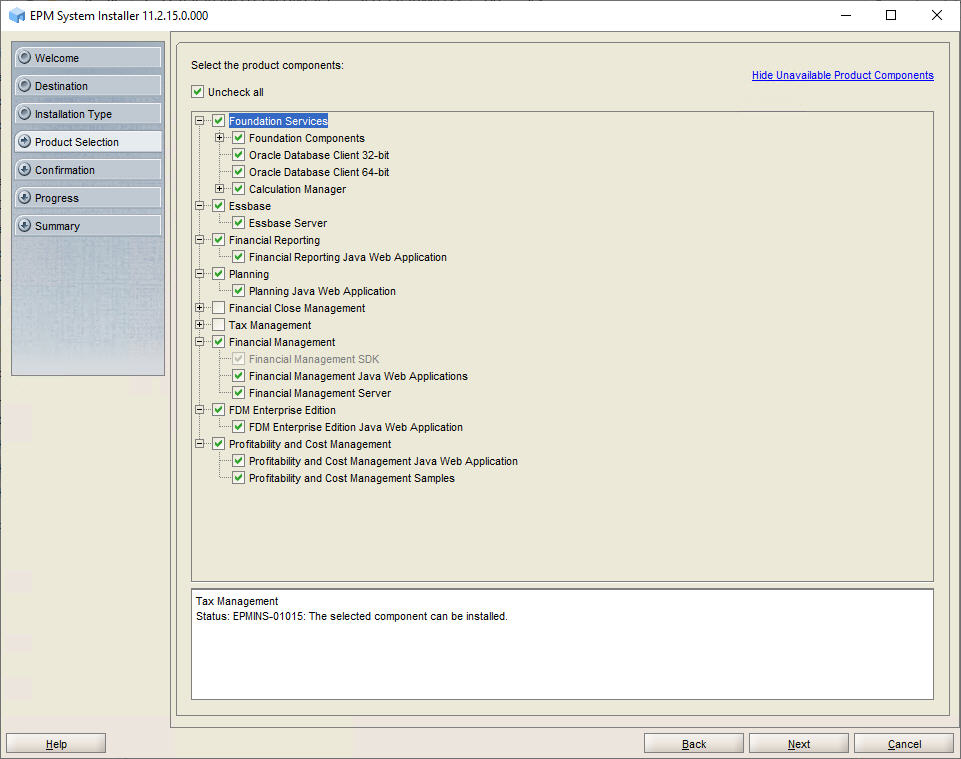Click the EPMINS-01015 status message text

tap(351, 616)
